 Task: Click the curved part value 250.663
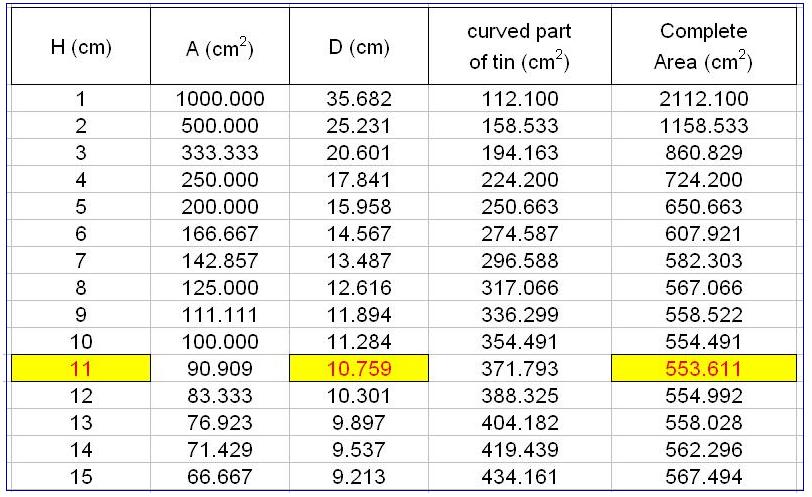[x=519, y=207]
